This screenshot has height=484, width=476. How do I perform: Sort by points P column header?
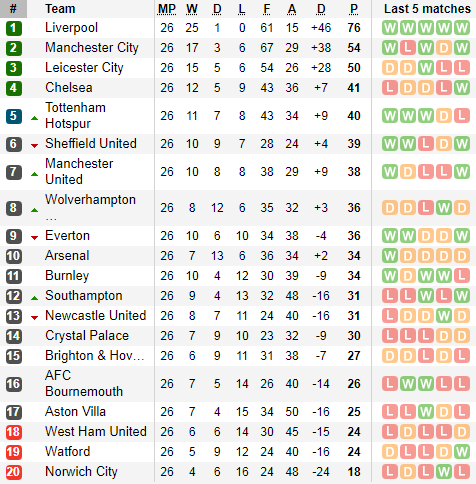coord(354,9)
